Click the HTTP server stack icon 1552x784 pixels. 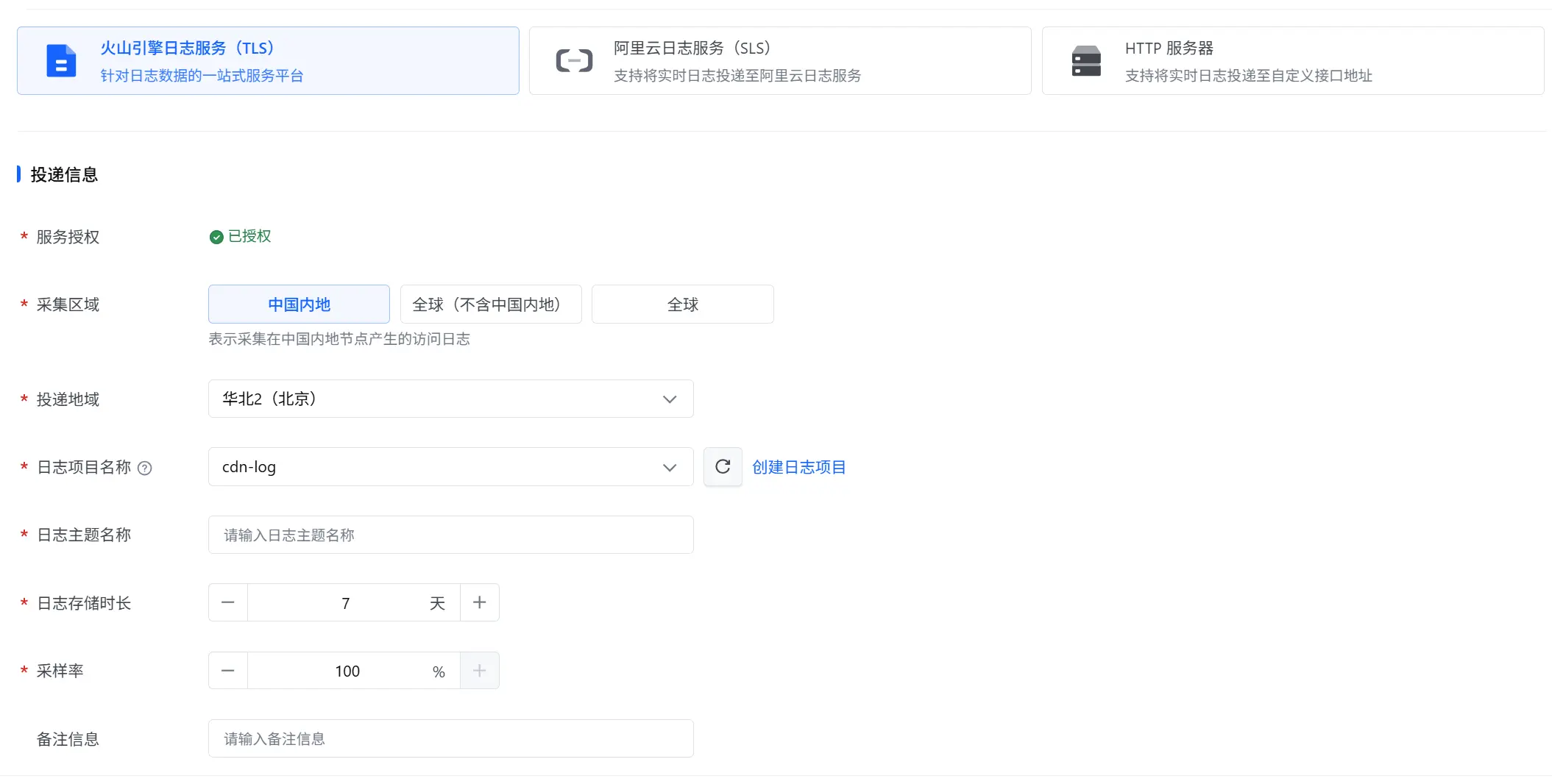1086,61
